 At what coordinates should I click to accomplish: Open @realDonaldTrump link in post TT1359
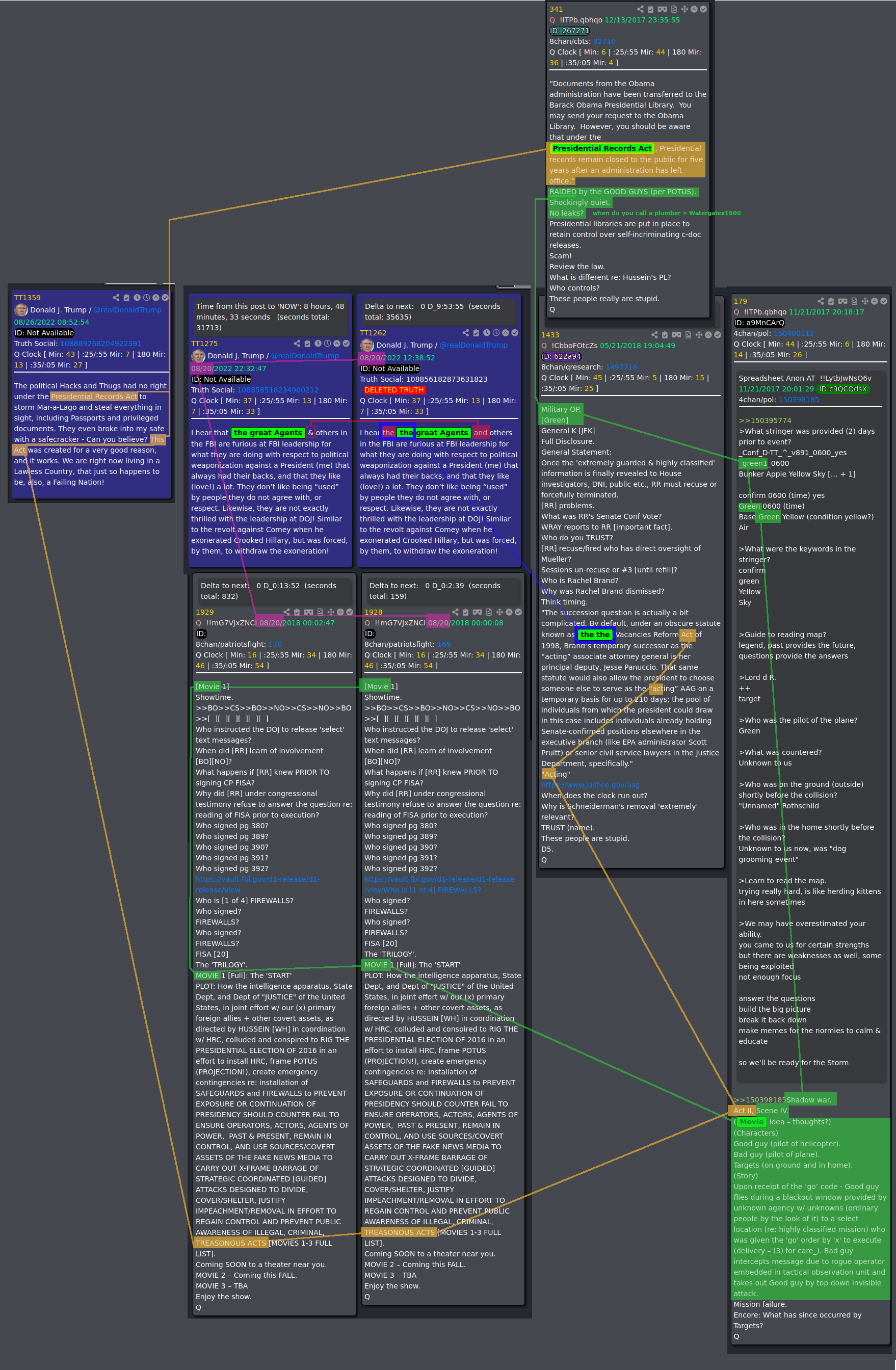(127, 310)
